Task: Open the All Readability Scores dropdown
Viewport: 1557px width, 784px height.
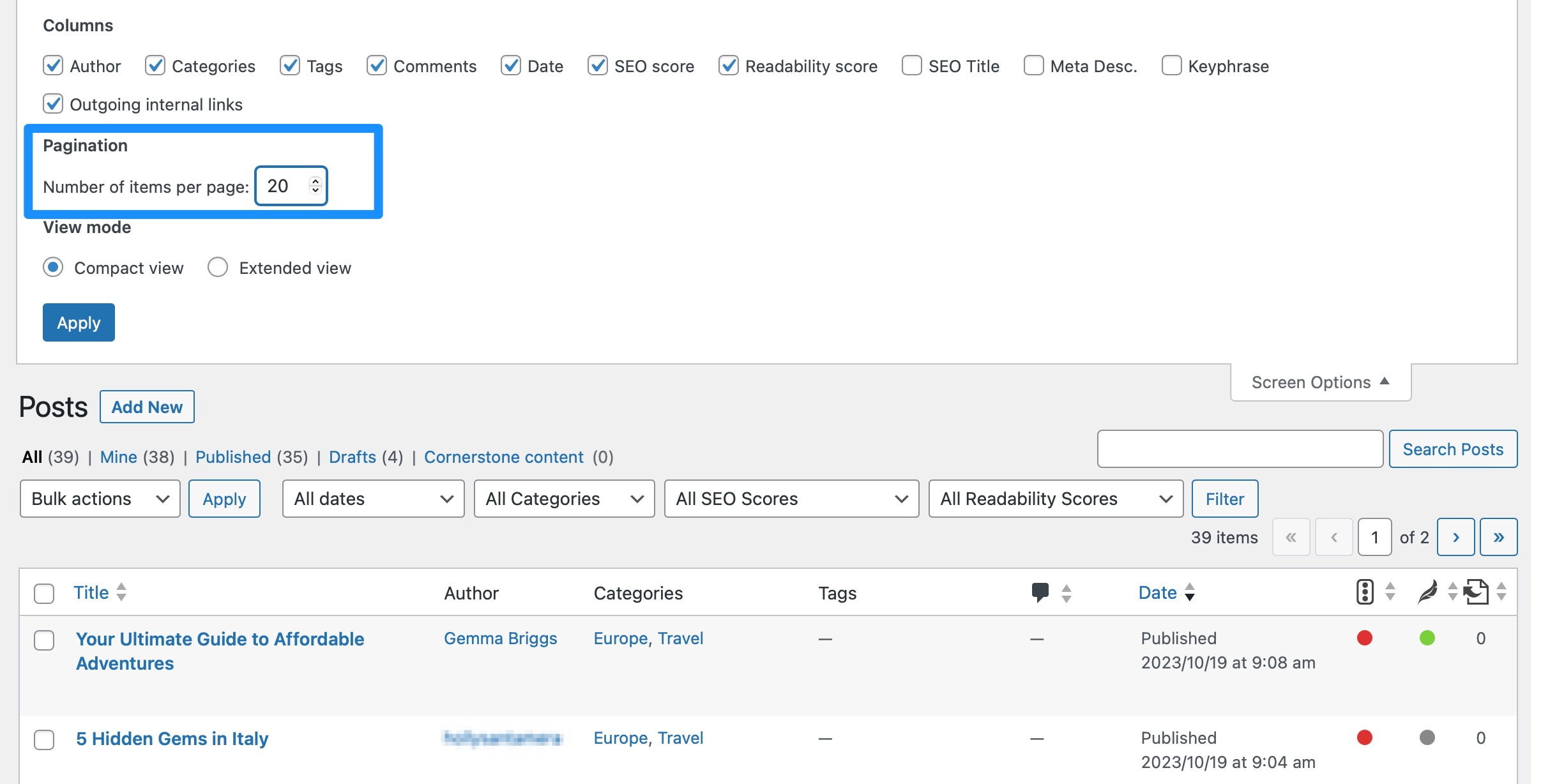Action: (1055, 499)
